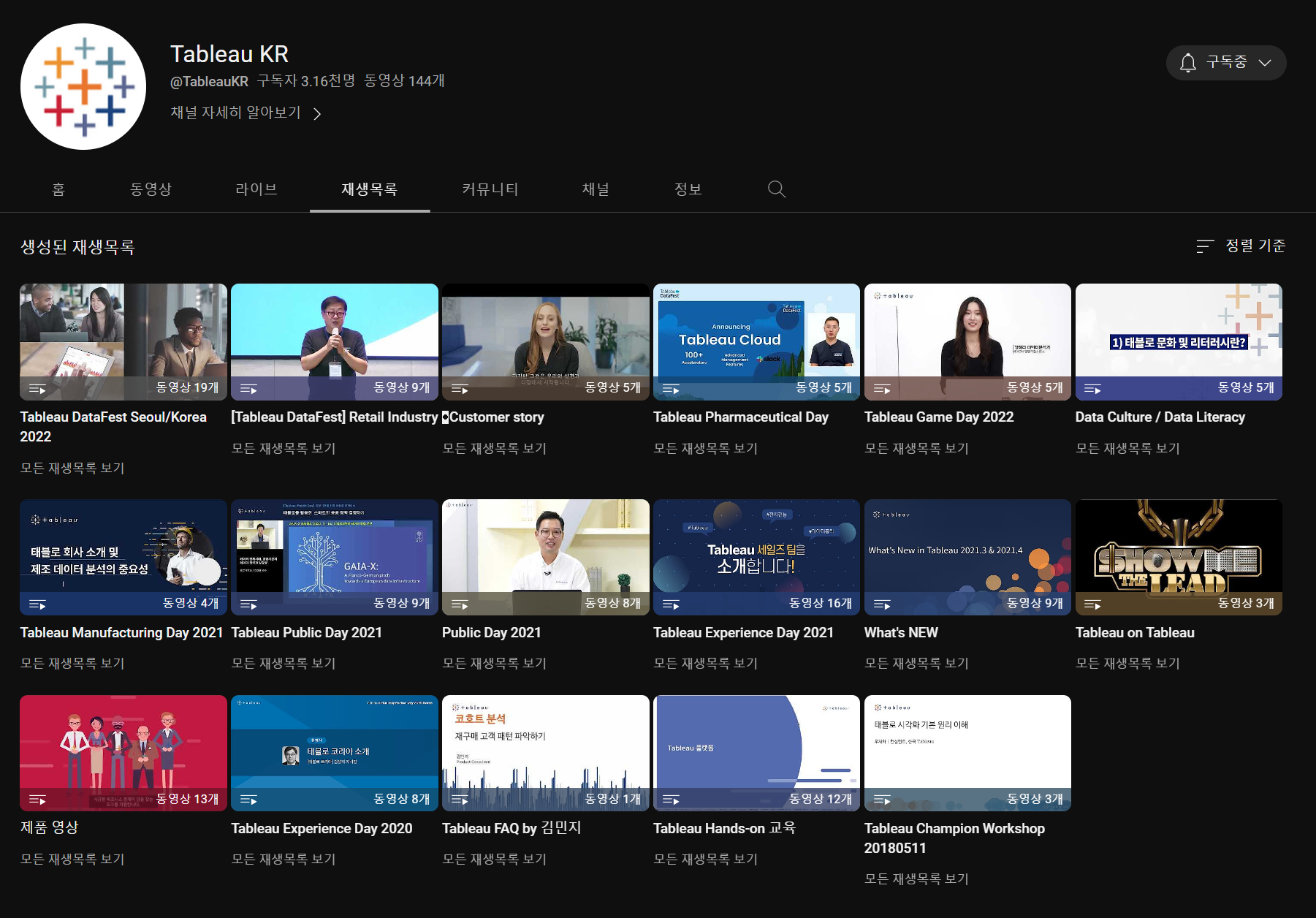
Task: View full playlist under Tableau Hands-on 교육
Action: (705, 860)
